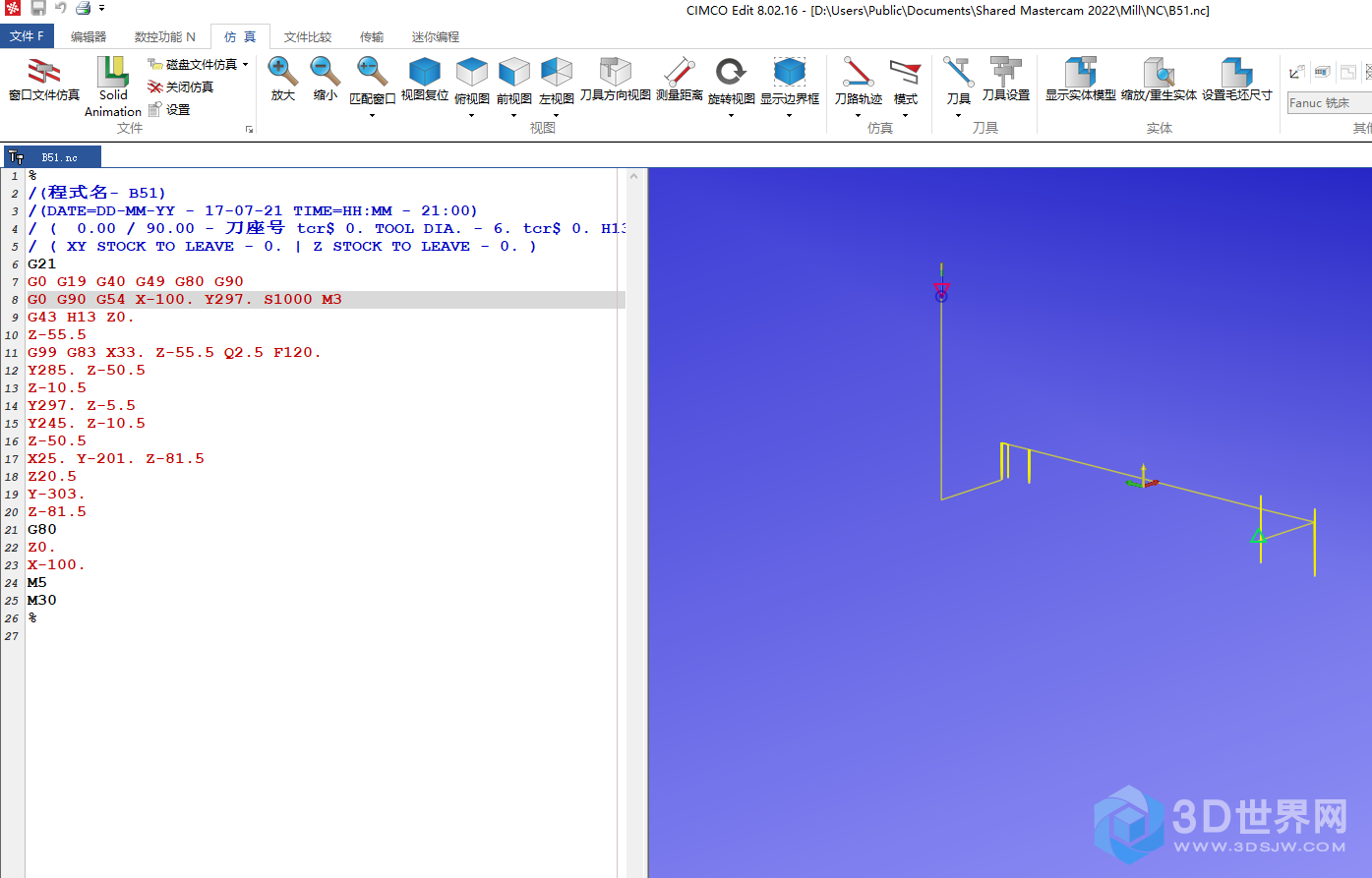Viewport: 1372px width, 878px height.
Task: Open the 文件 F menu
Action: click(28, 36)
